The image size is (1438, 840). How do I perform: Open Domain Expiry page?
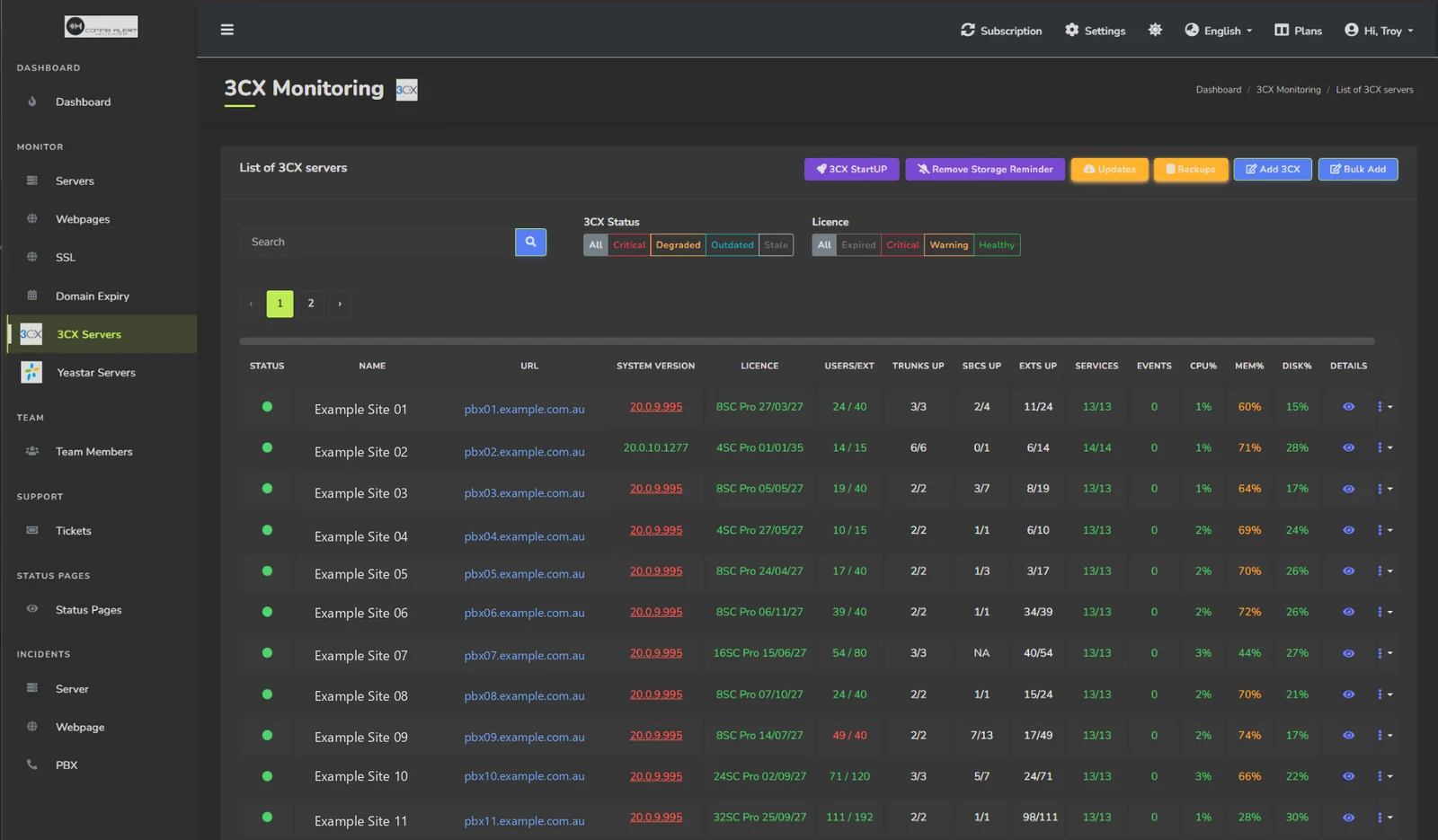(93, 296)
